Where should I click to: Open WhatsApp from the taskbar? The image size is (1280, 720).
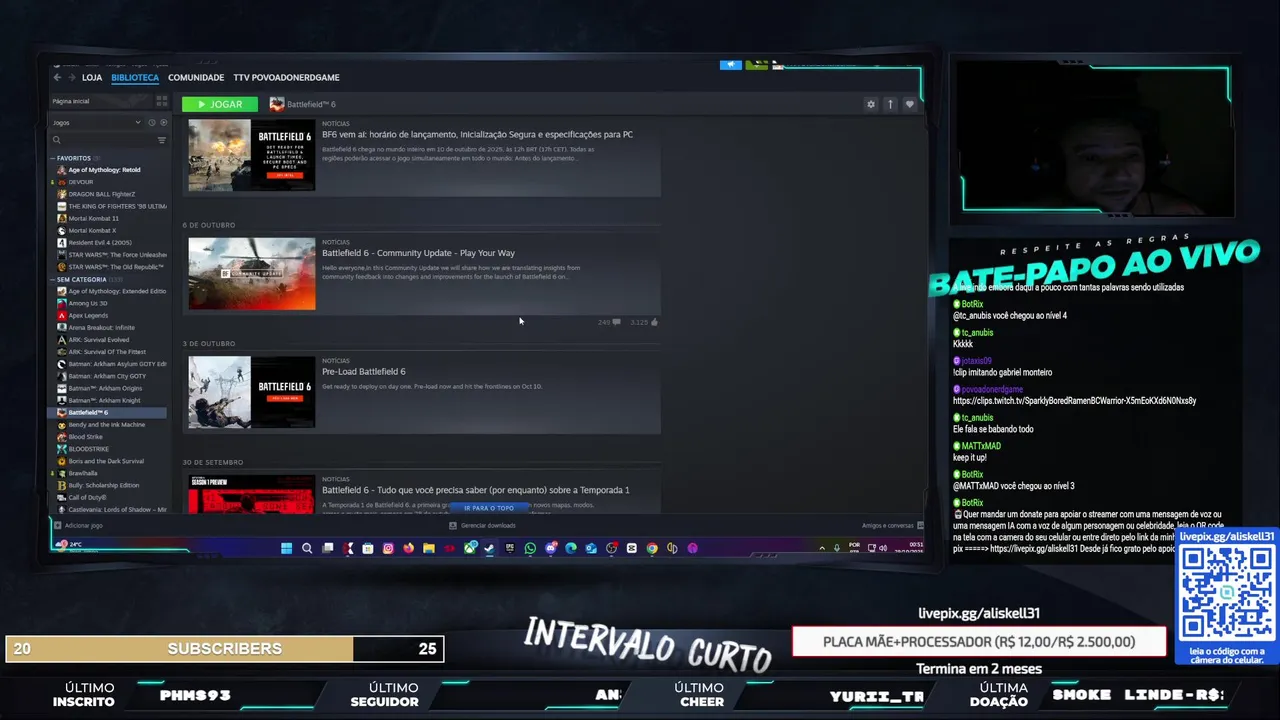530,548
